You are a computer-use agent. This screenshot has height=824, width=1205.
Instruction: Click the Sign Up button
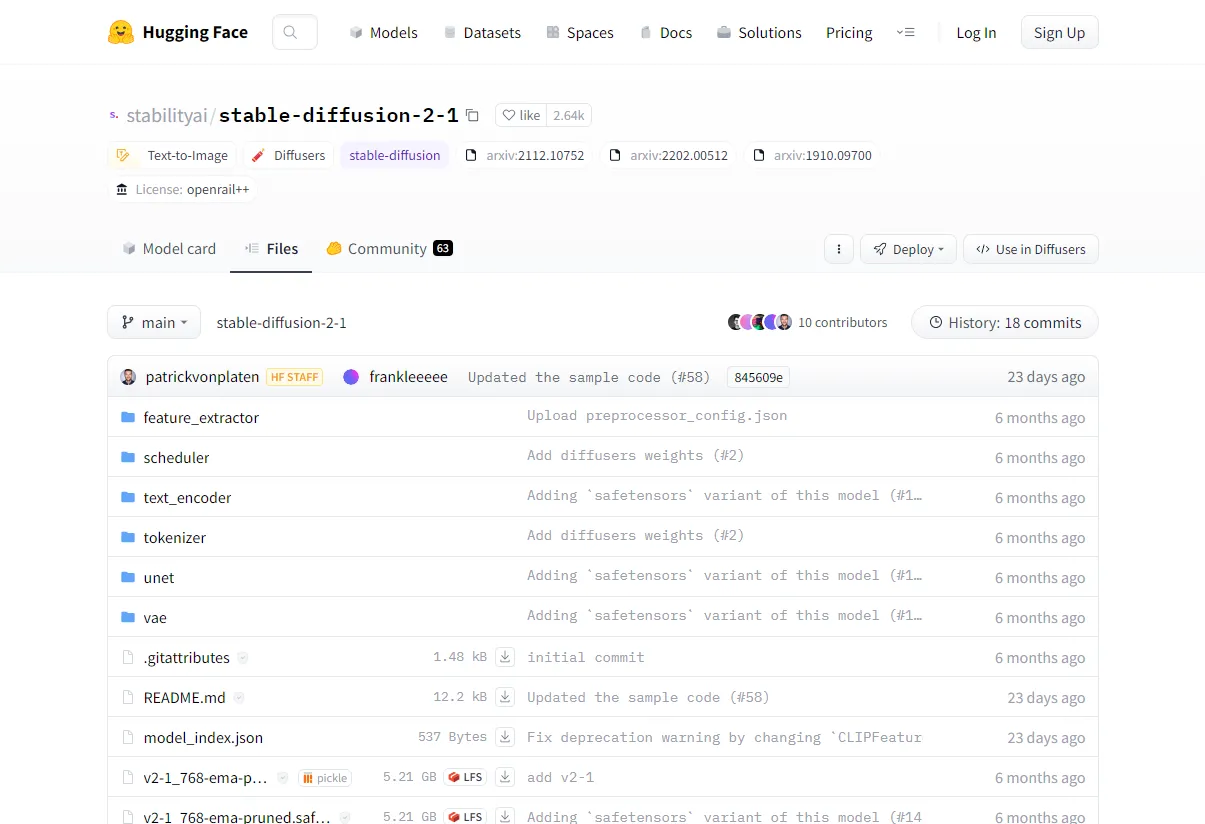pyautogui.click(x=1059, y=32)
